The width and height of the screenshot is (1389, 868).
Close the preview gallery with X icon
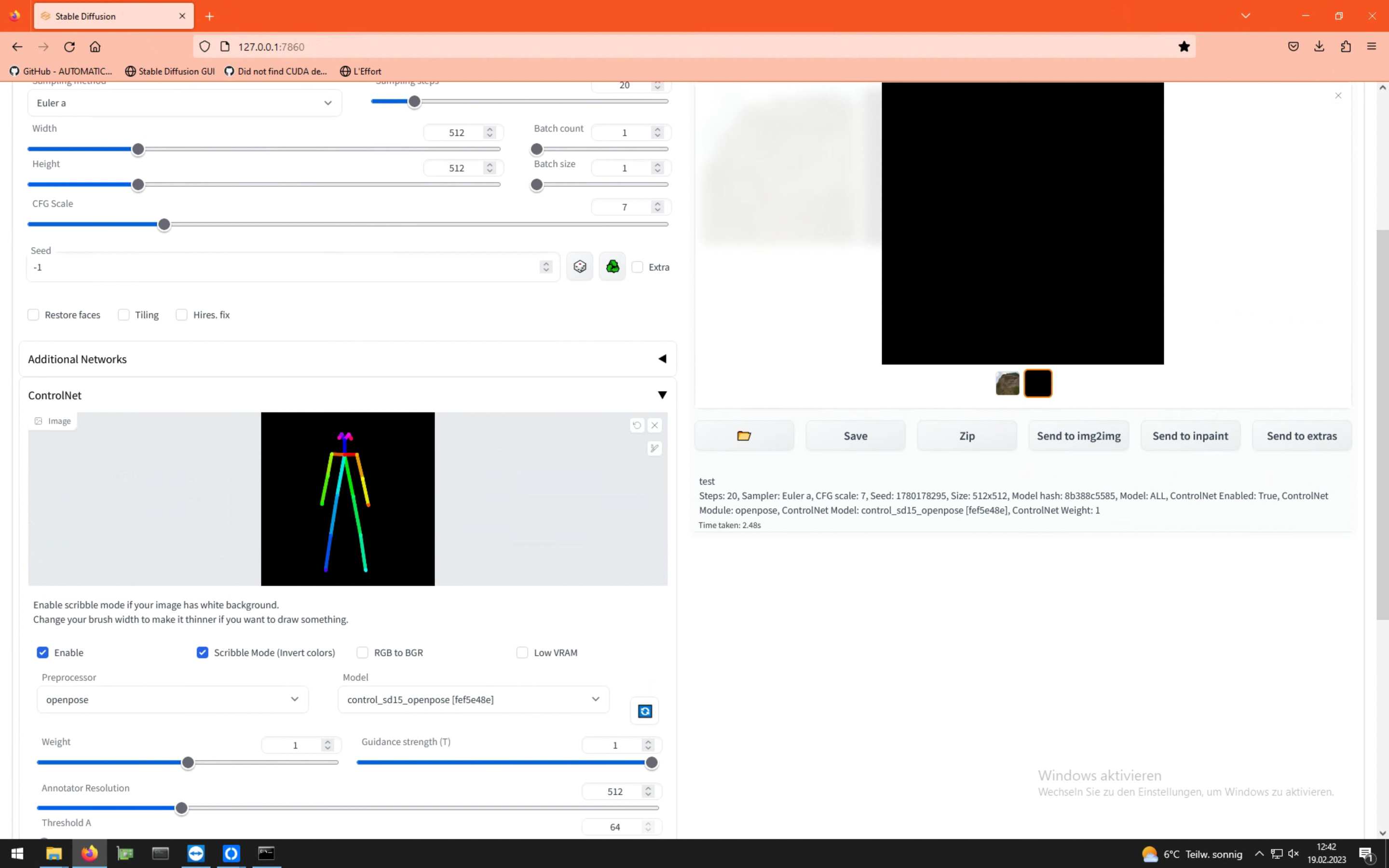[x=1338, y=96]
